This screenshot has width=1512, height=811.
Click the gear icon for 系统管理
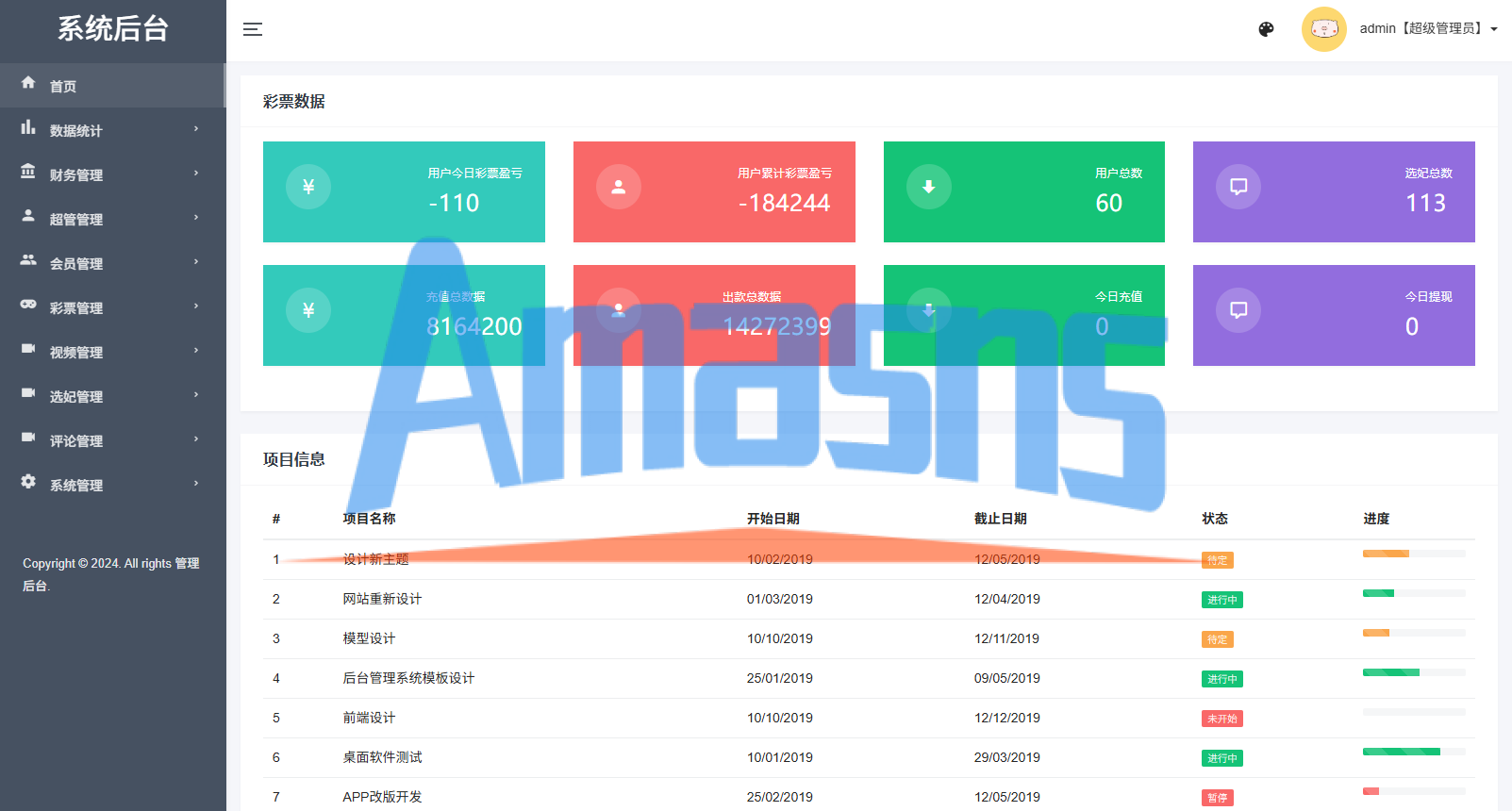(28, 482)
